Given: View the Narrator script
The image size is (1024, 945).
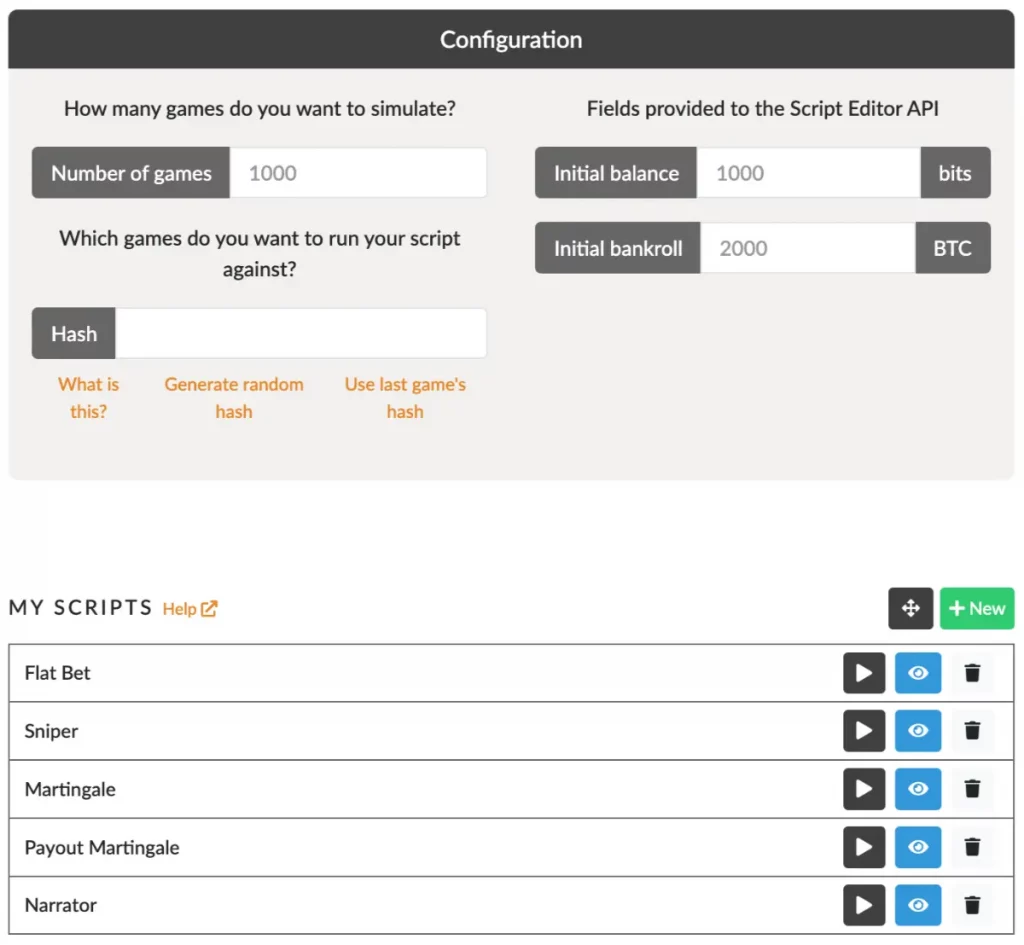Looking at the screenshot, I should [x=918, y=905].
